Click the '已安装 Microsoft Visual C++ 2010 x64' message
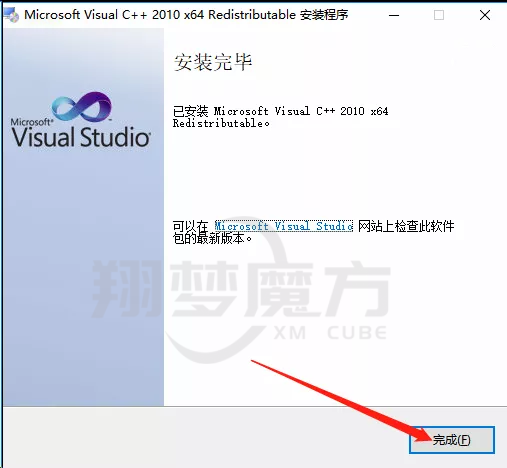Image resolution: width=507 pixels, height=468 pixels. 280,111
